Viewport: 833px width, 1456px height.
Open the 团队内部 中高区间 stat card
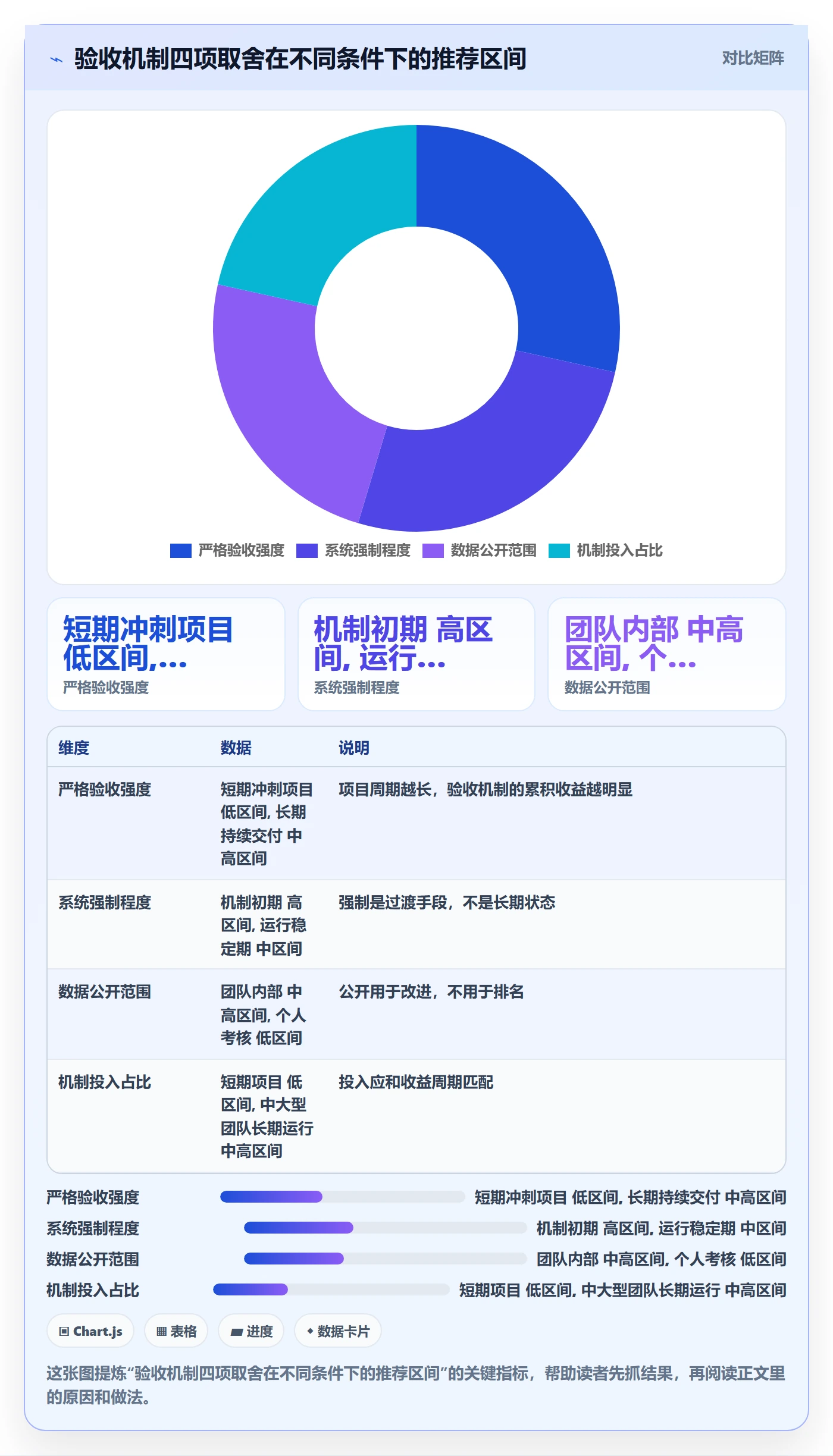coord(667,654)
